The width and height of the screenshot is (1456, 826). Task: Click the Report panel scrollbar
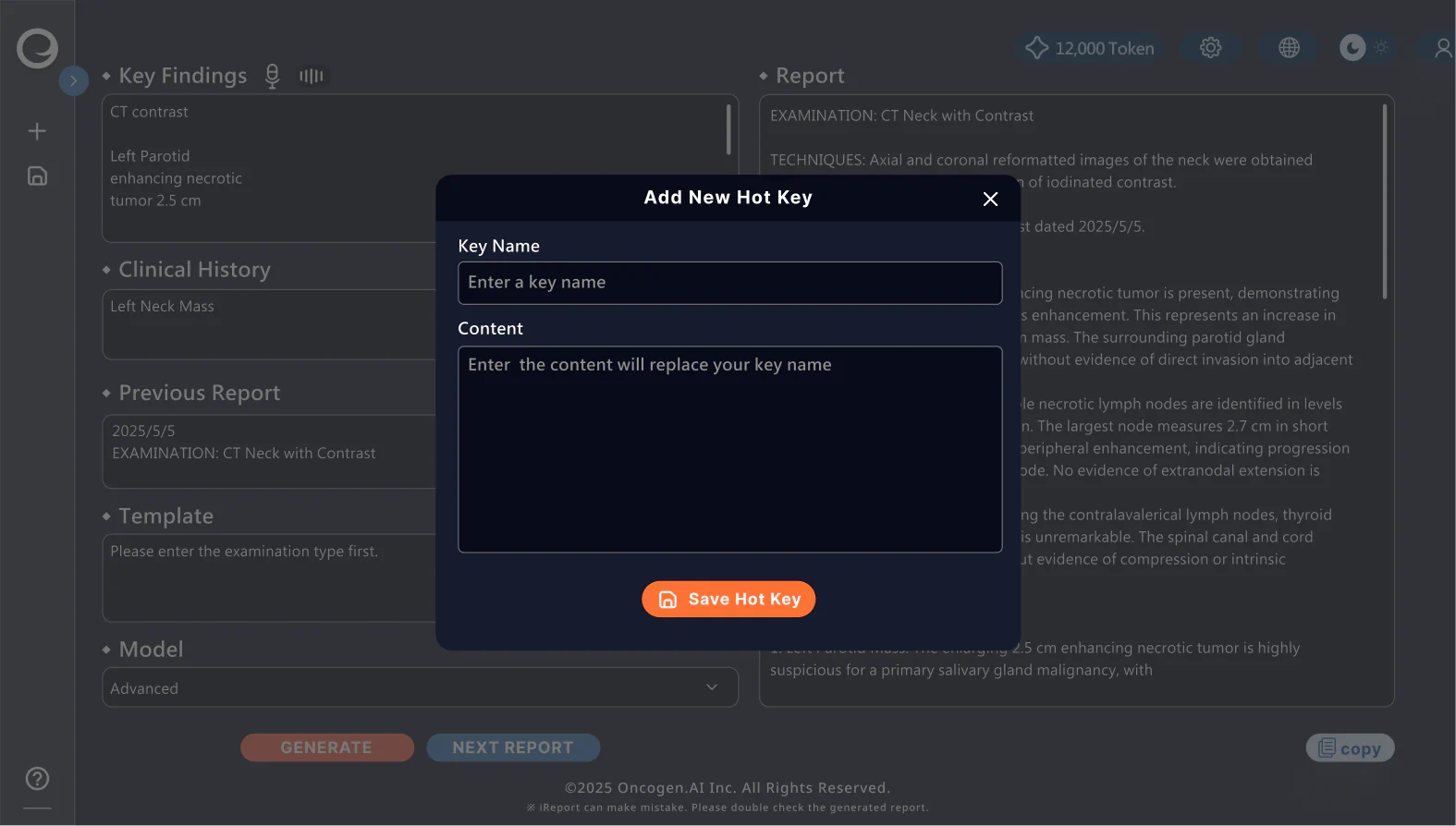click(x=1384, y=201)
